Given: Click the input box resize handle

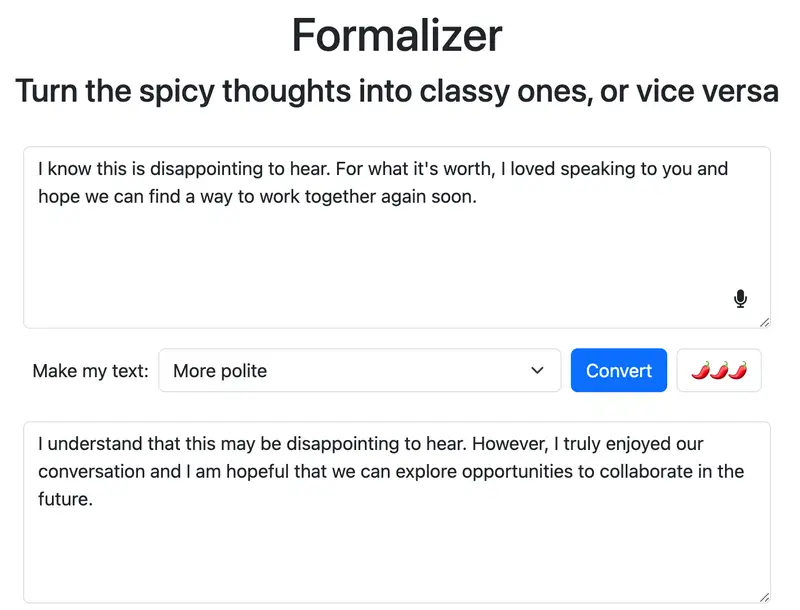Looking at the screenshot, I should pos(764,321).
